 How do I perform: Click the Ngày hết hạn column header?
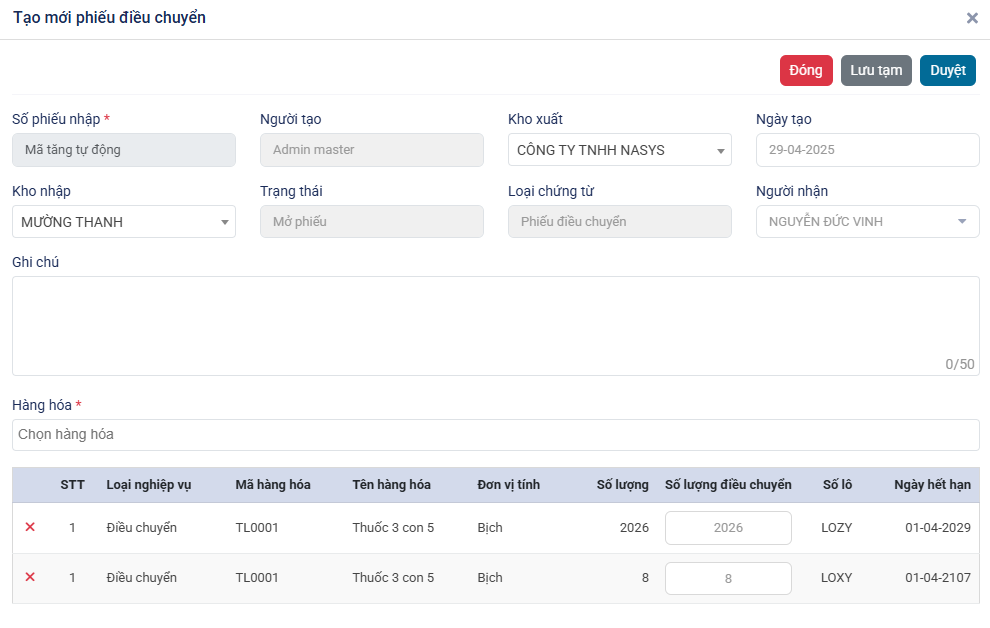tap(932, 485)
